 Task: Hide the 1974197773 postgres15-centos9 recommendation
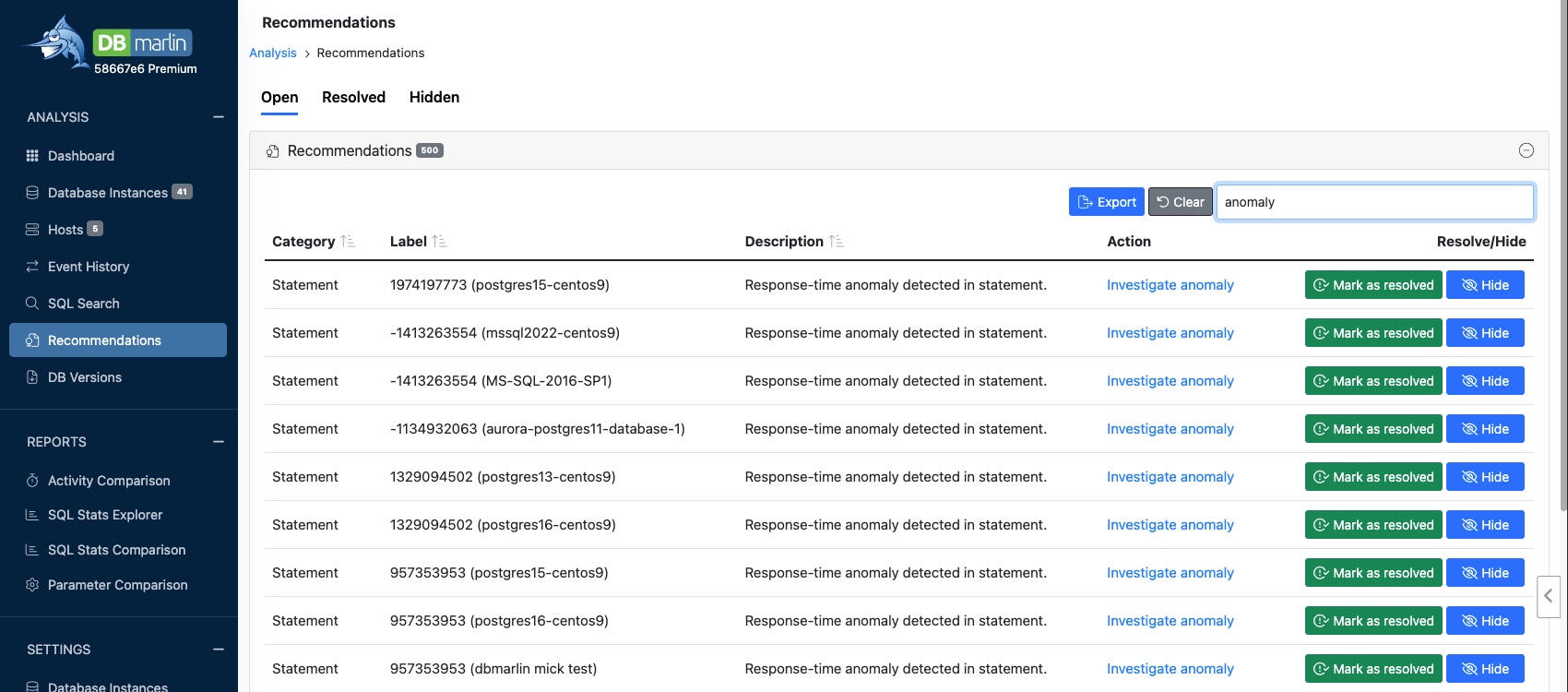coord(1485,285)
